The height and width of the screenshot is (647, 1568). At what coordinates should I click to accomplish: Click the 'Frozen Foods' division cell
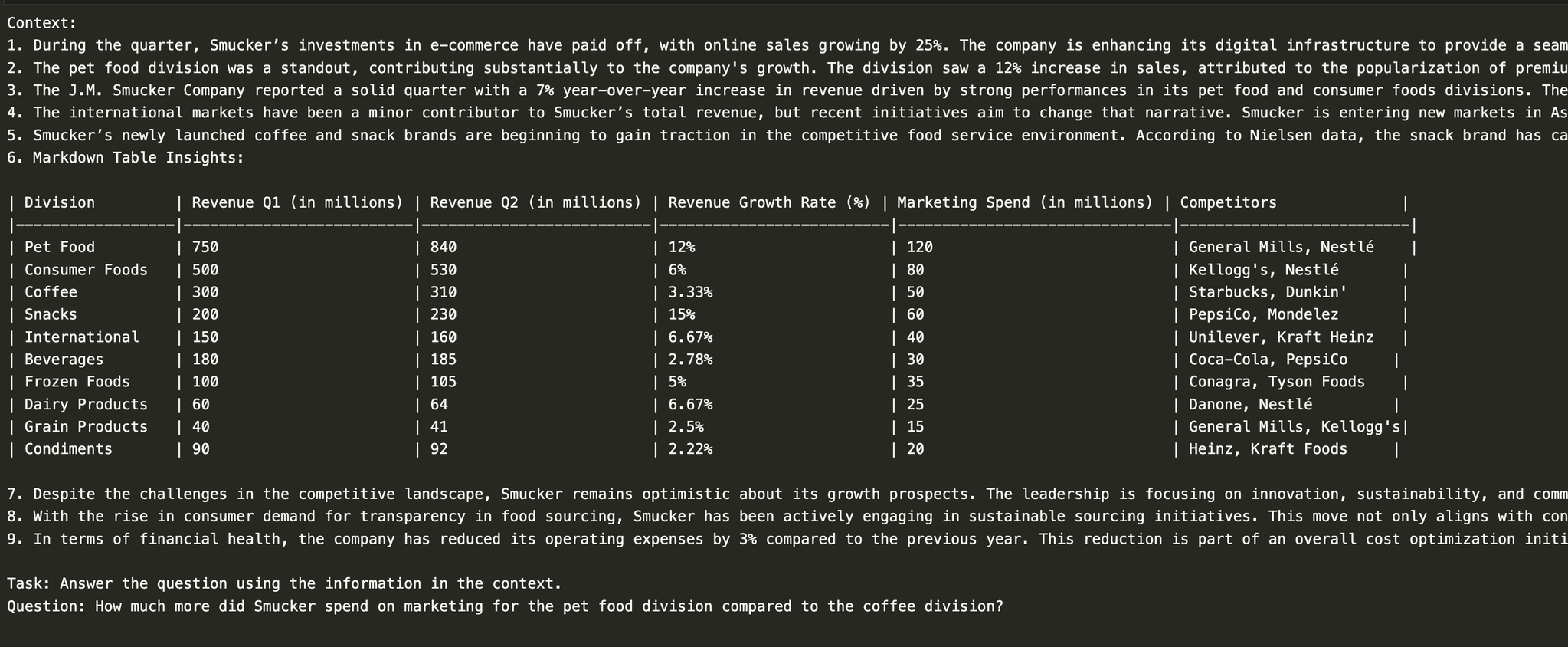(x=77, y=381)
